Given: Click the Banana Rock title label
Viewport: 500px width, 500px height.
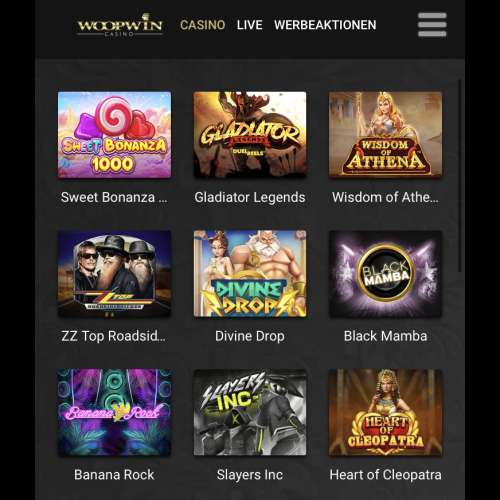Looking at the screenshot, I should (114, 475).
